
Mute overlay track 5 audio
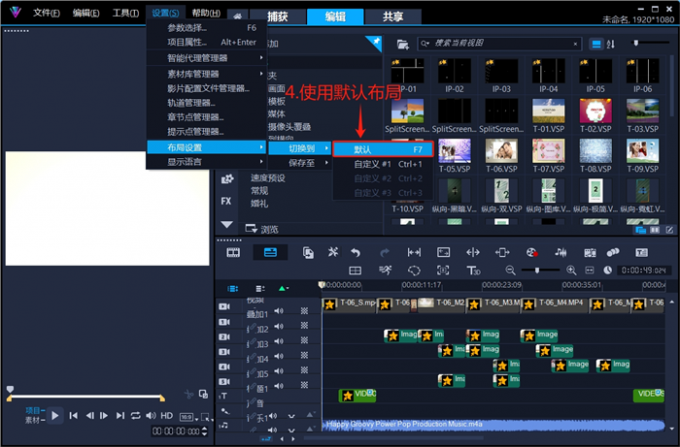coord(279,385)
